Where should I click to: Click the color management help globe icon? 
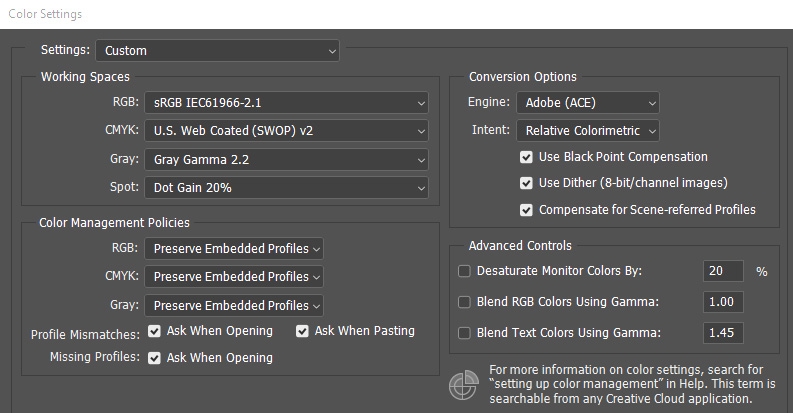point(464,385)
